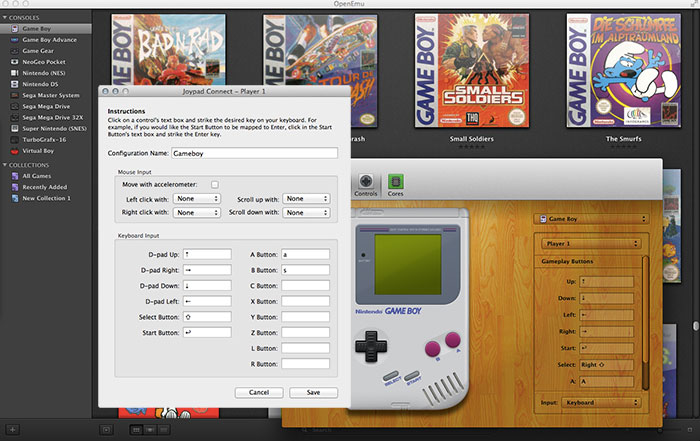
Task: Click Configuration Name field
Action: (254, 153)
